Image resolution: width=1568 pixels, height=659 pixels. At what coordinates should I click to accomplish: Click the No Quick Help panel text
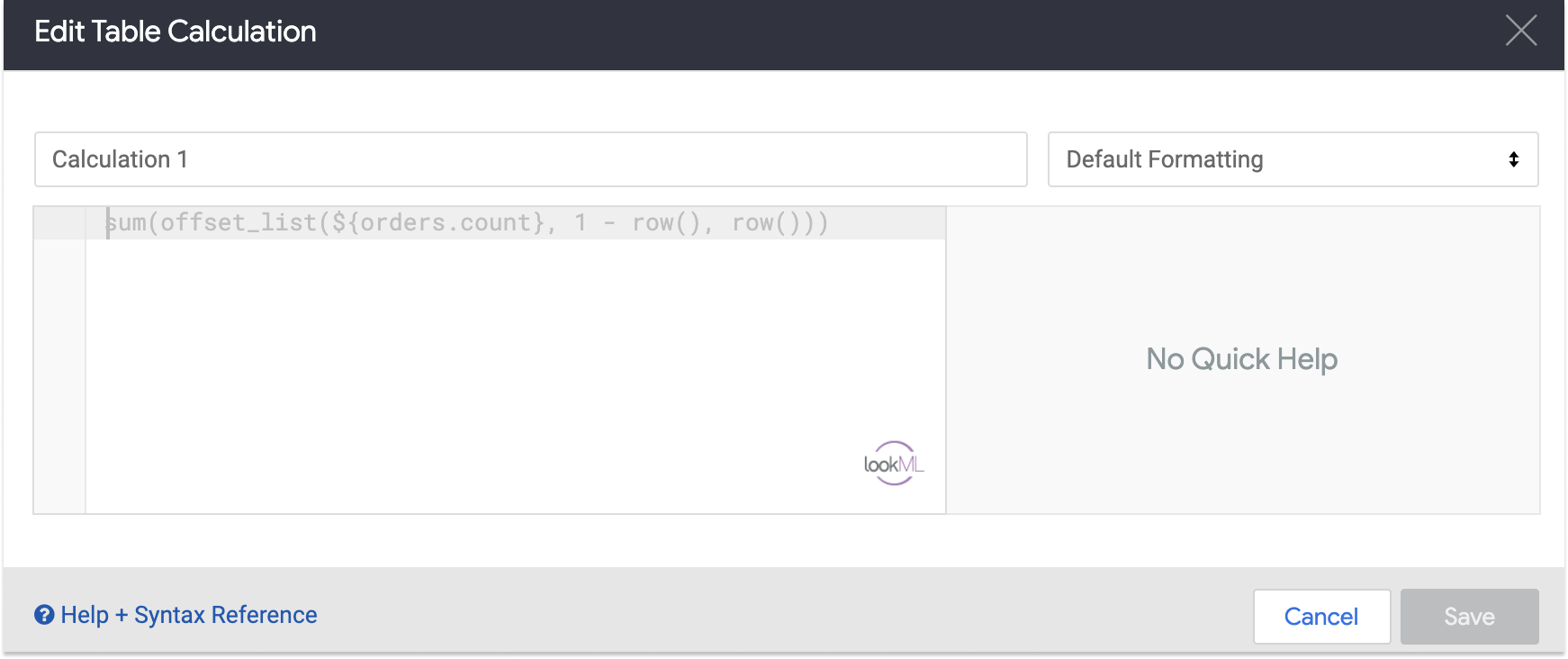point(1241,359)
